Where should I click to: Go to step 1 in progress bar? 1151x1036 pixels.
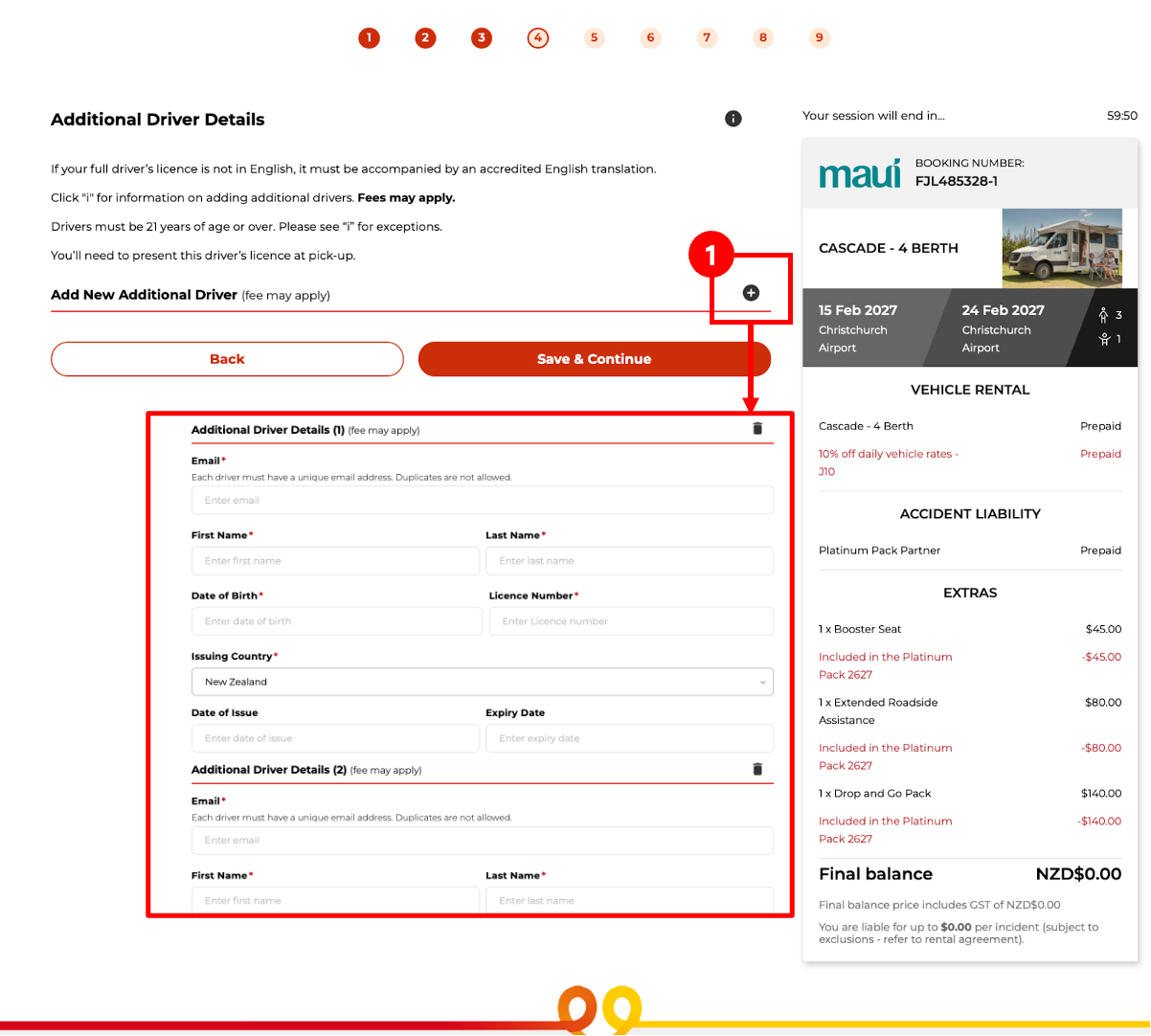[369, 37]
